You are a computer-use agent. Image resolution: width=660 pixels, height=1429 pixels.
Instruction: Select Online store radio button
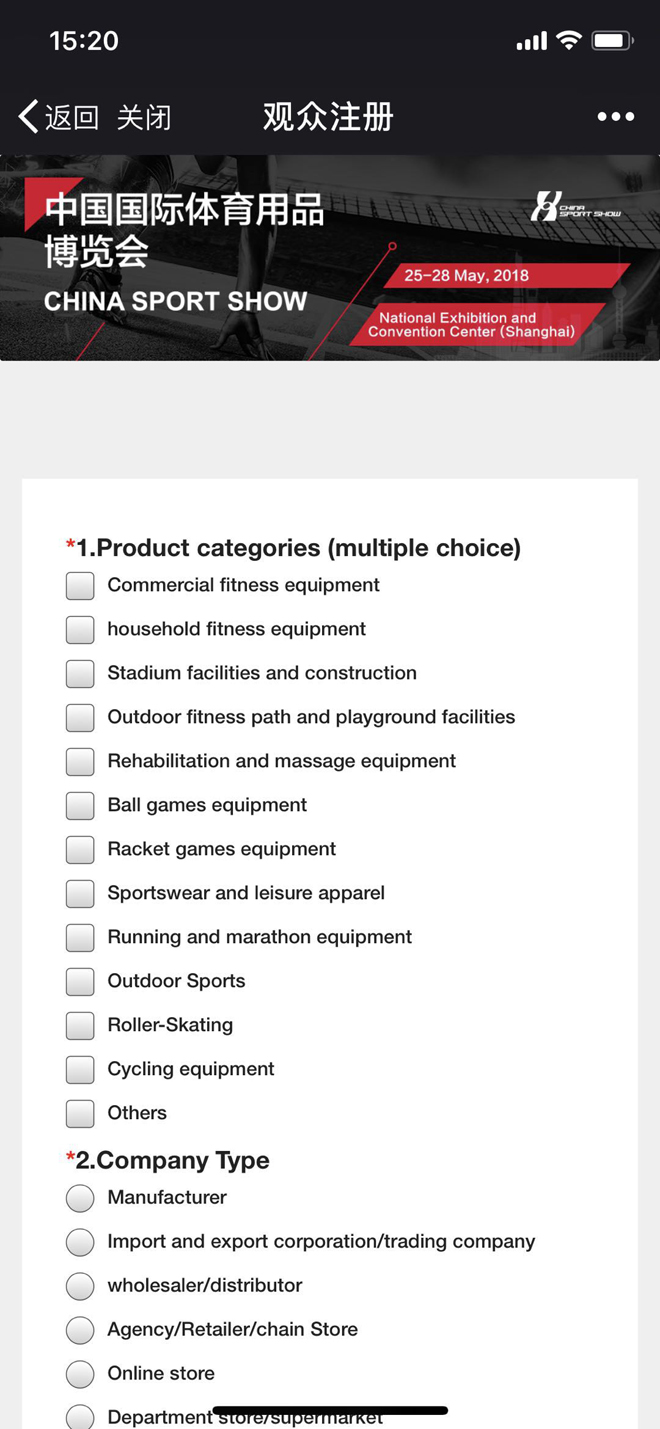point(80,1374)
